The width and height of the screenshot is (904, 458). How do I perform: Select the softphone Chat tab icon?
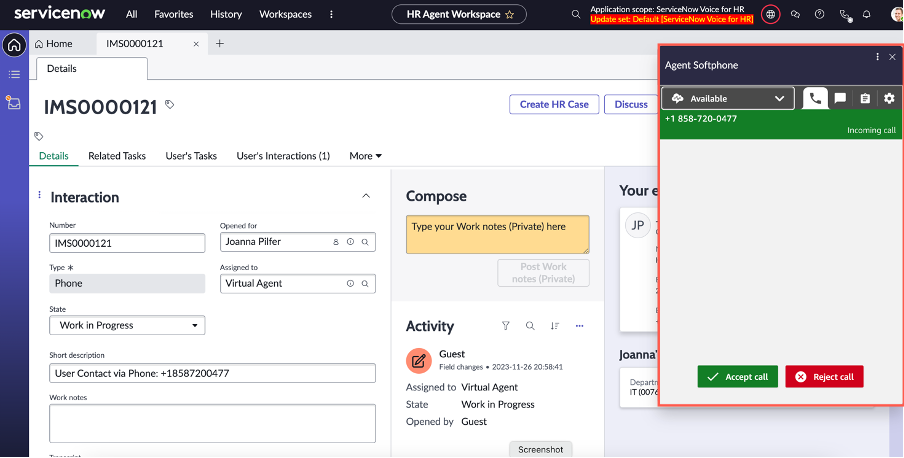pos(841,99)
